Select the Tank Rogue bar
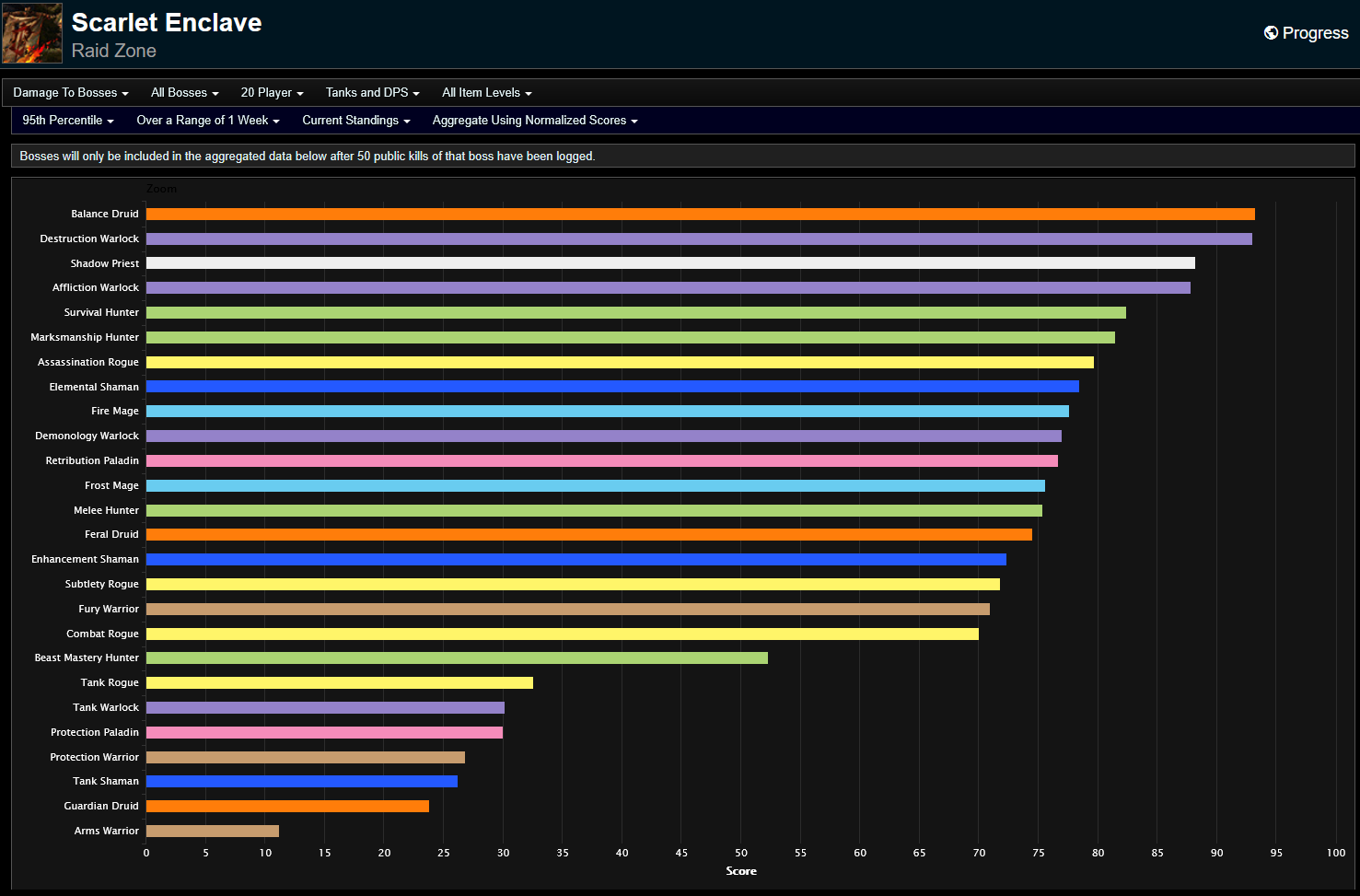 (x=340, y=682)
